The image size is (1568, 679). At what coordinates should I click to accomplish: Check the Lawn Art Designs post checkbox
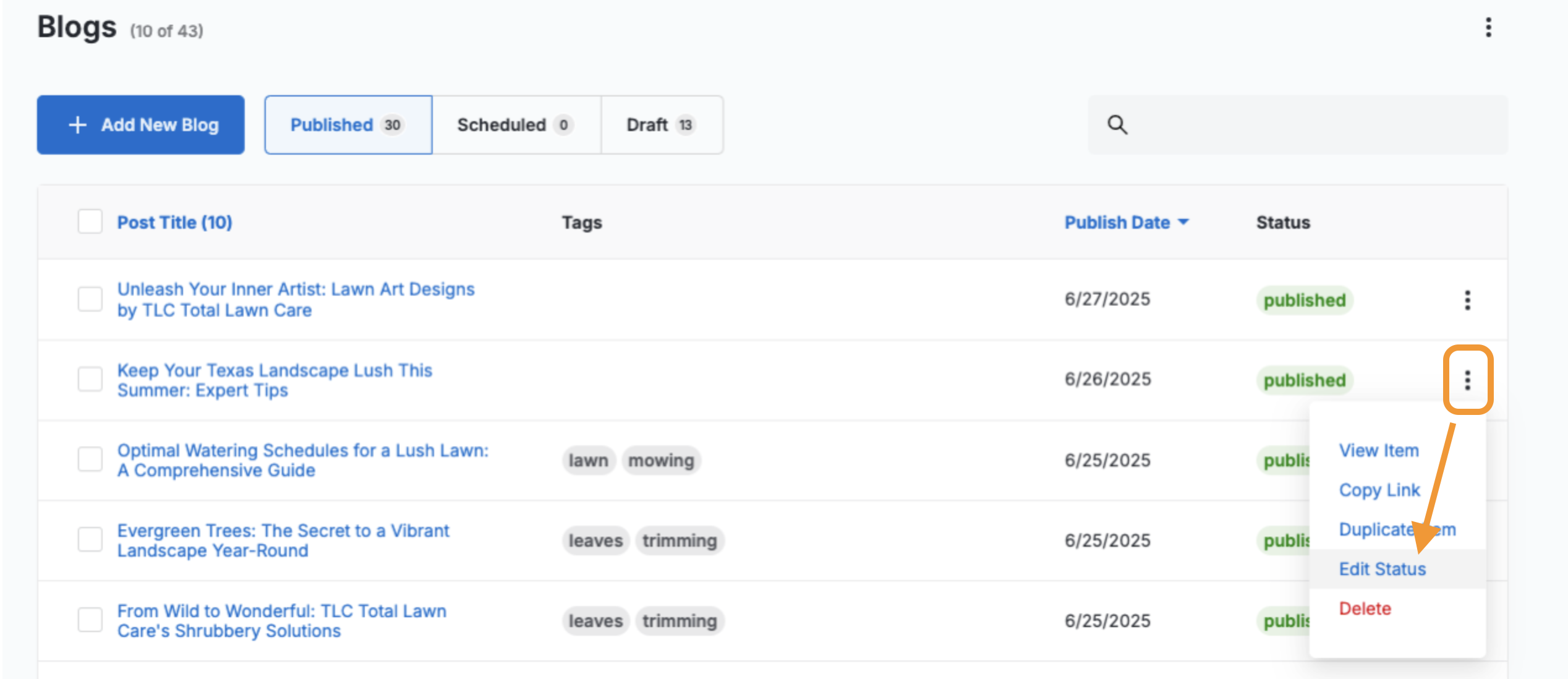(90, 299)
